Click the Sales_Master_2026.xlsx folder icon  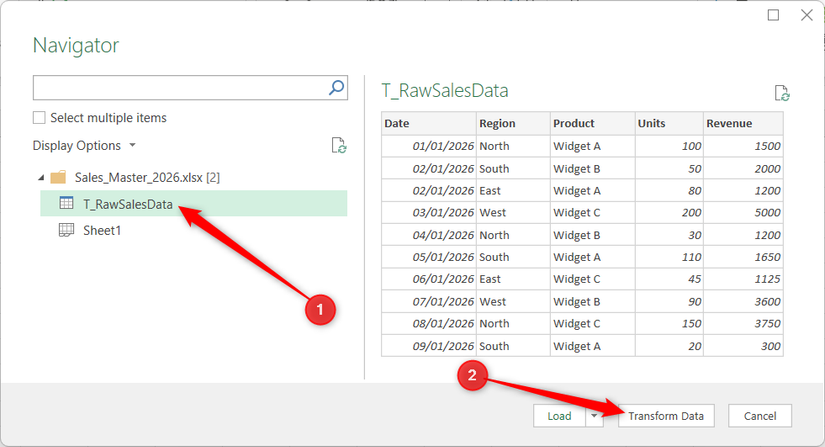[58, 177]
